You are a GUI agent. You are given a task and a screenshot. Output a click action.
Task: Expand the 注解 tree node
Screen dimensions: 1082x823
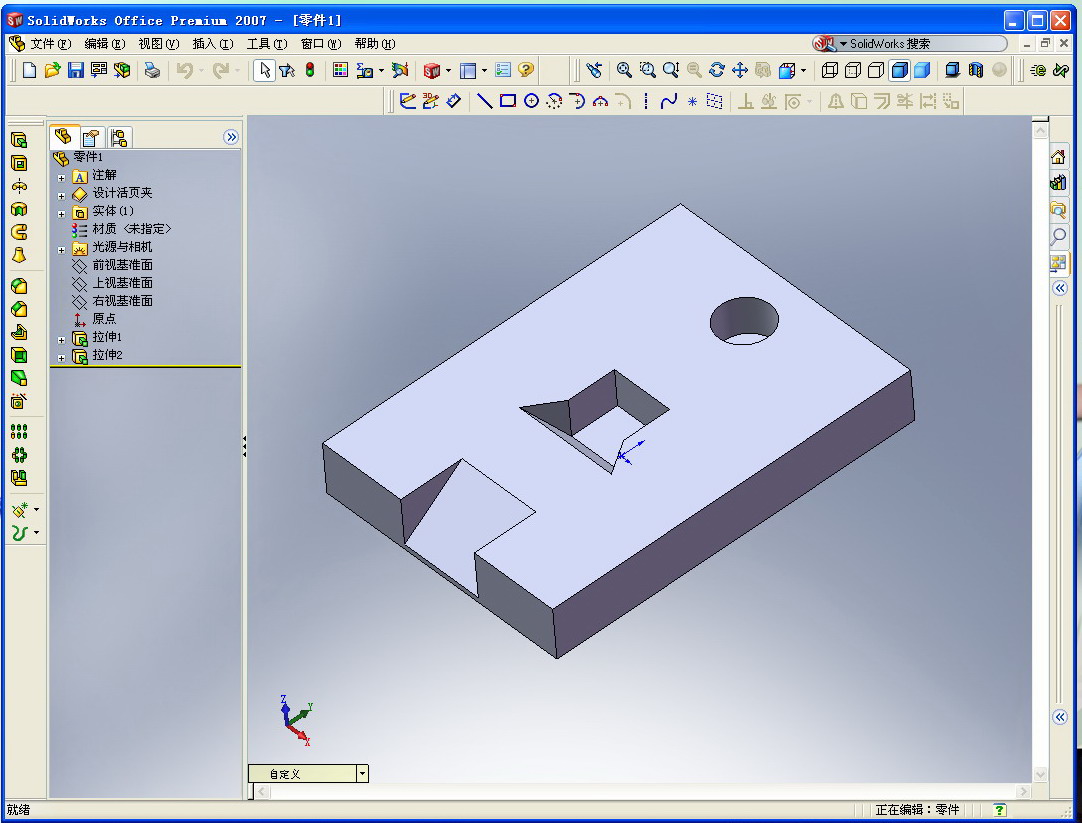(x=61, y=178)
